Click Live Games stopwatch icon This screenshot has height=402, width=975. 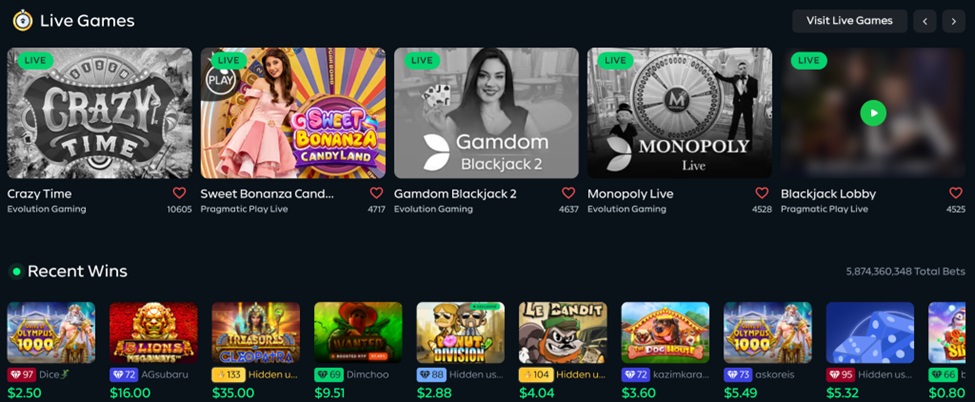pyautogui.click(x=22, y=21)
